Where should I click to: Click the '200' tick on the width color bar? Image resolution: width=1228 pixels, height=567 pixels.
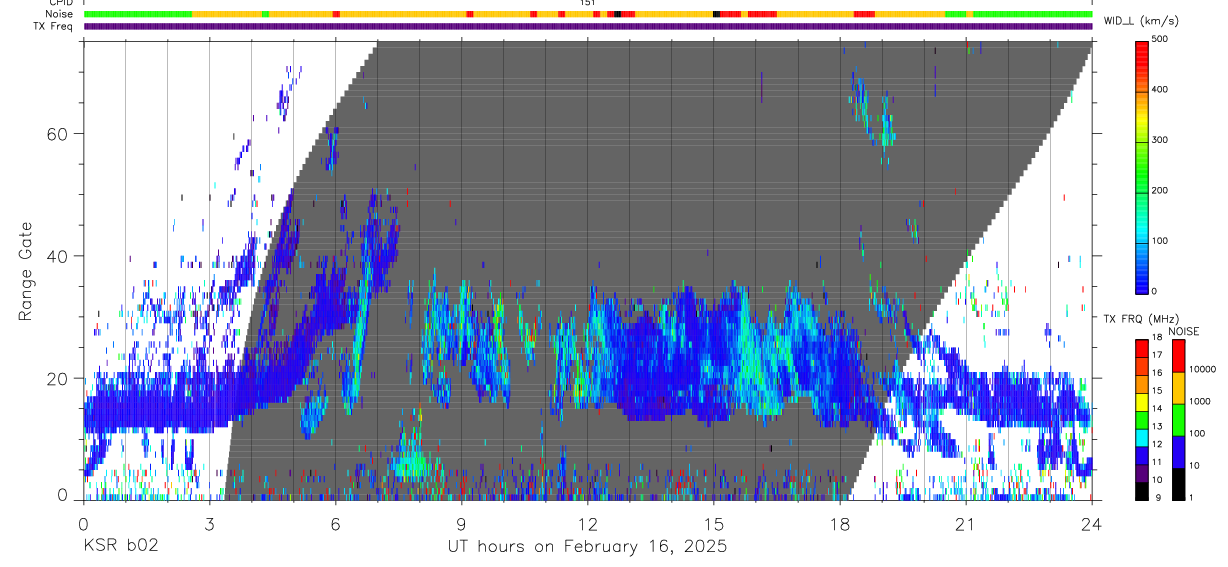click(1158, 191)
